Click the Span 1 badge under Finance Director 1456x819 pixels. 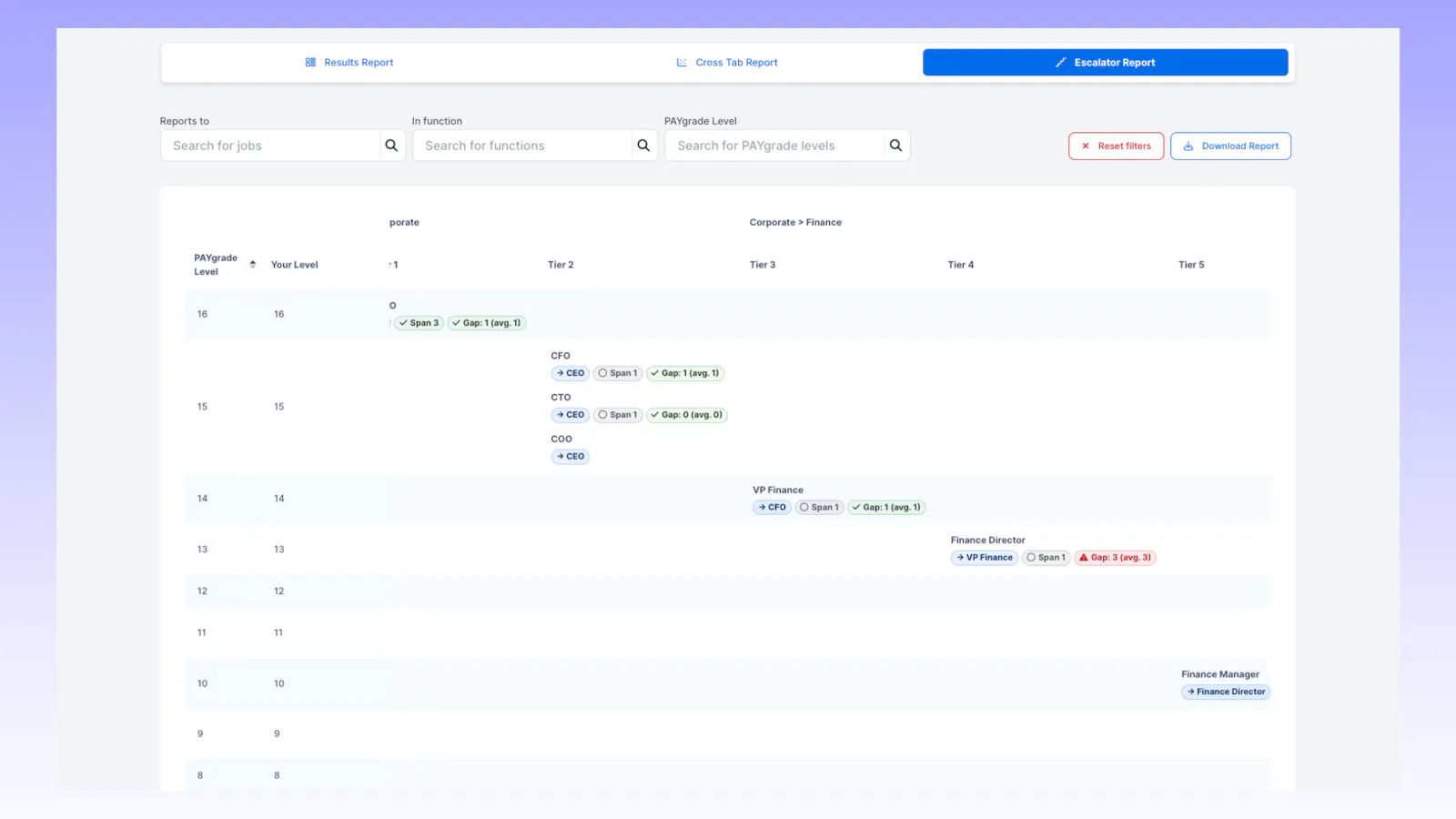click(1046, 558)
